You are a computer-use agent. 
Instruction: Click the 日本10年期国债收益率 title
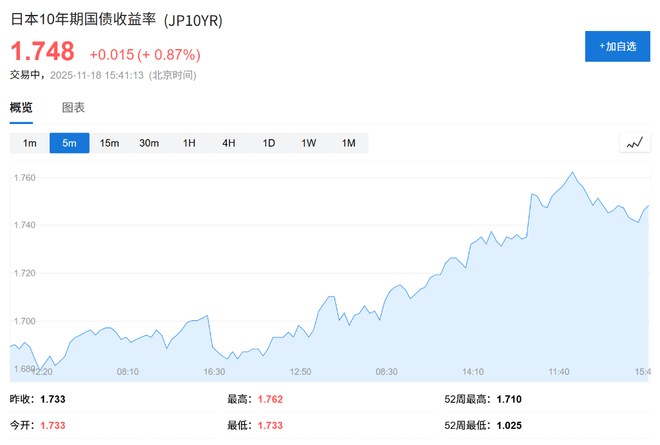coord(83,20)
